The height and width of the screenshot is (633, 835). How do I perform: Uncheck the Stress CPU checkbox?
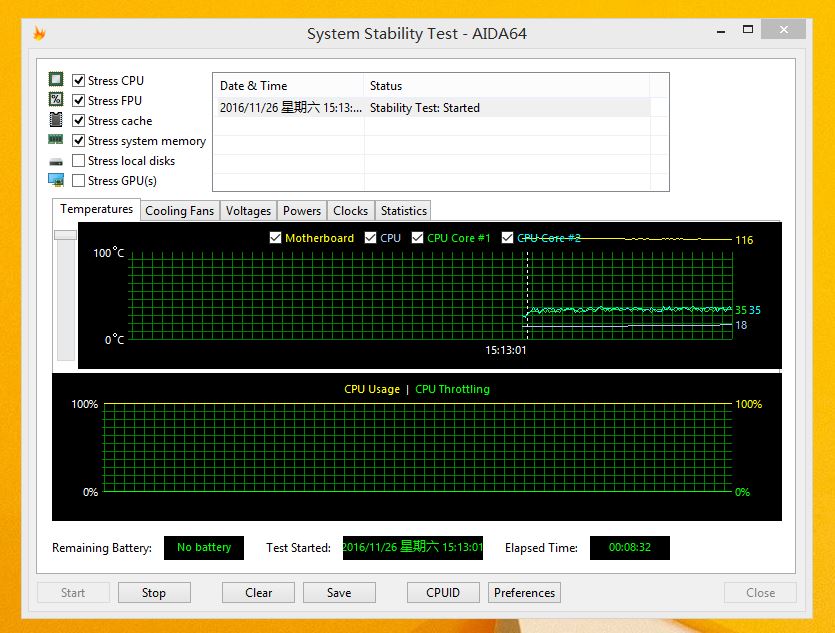click(x=78, y=80)
